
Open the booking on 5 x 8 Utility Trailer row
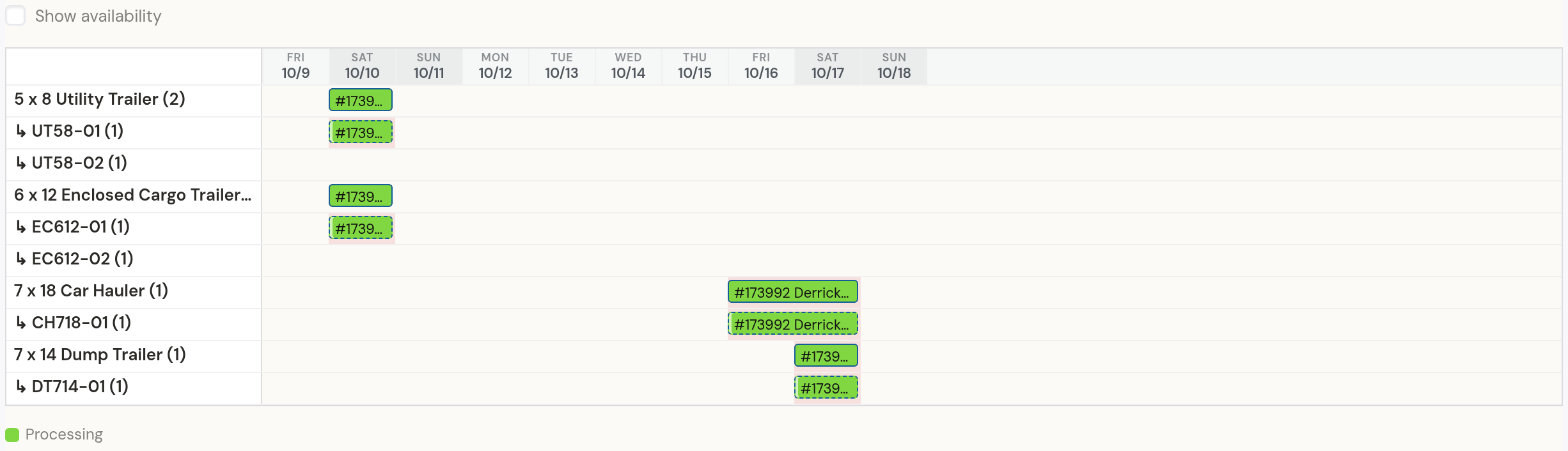coord(361,100)
